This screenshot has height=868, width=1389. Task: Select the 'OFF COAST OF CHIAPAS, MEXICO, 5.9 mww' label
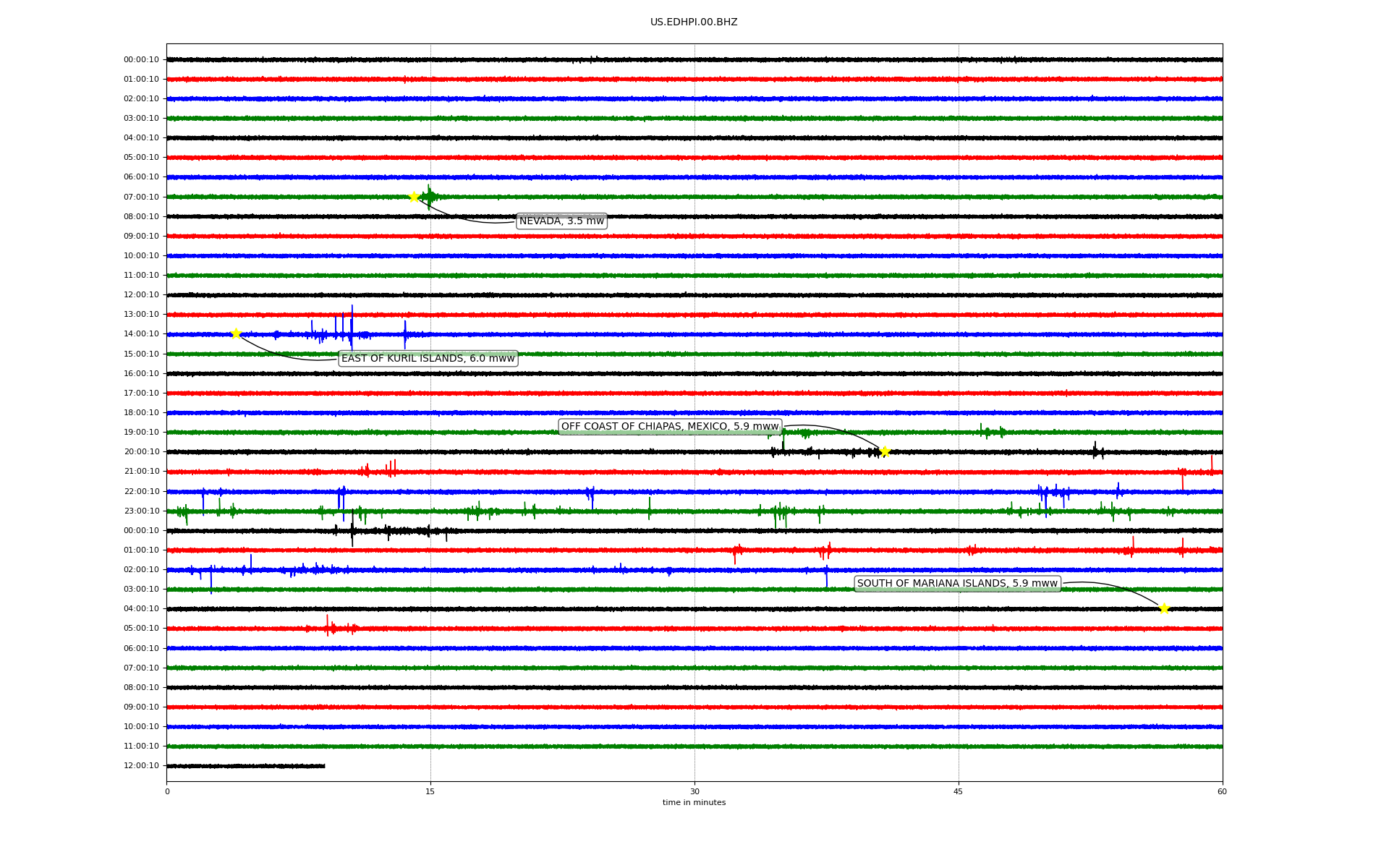point(670,427)
